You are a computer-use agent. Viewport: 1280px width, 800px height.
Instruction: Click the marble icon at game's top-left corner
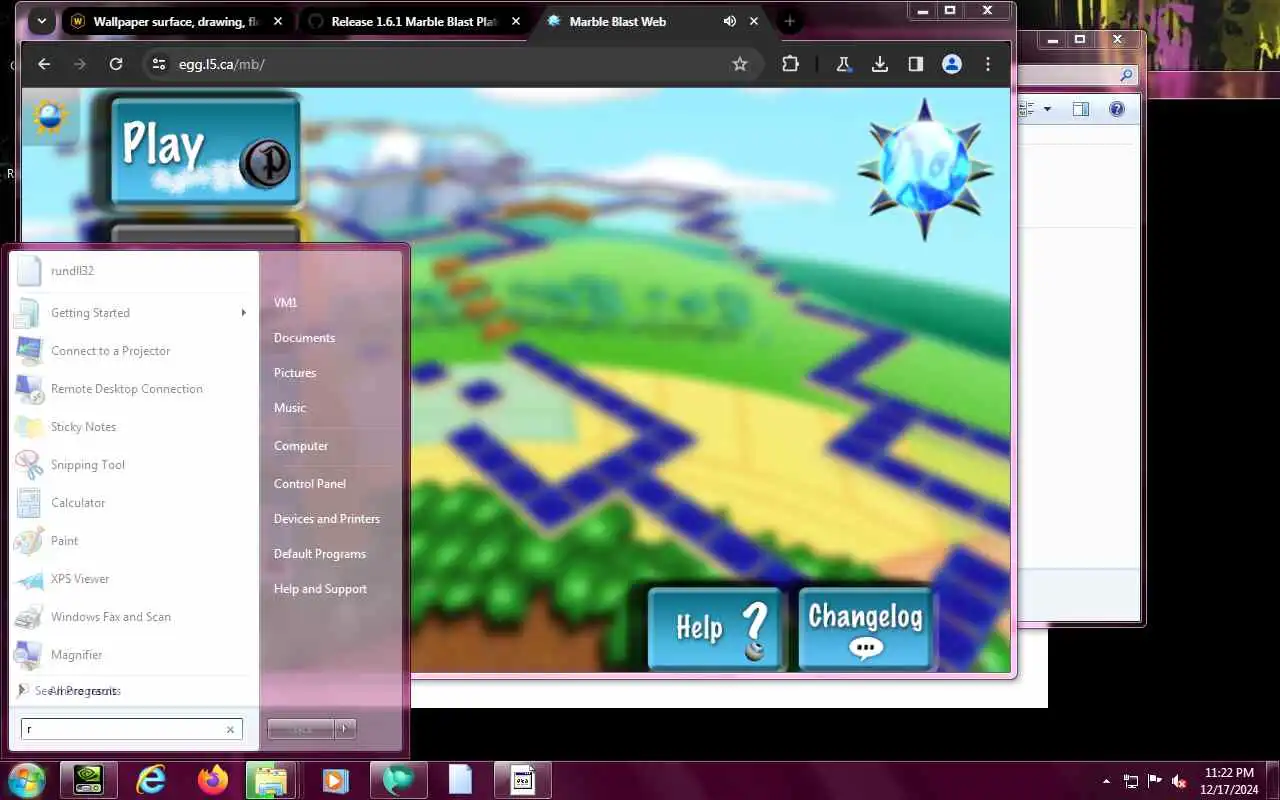click(49, 116)
